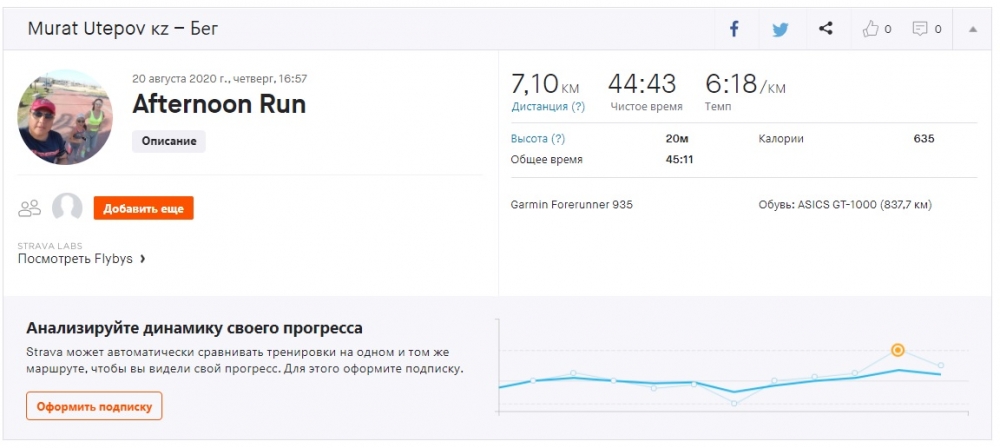Open the Дистанция (?) help link
Screen dimensions: 1000x448
pos(548,107)
